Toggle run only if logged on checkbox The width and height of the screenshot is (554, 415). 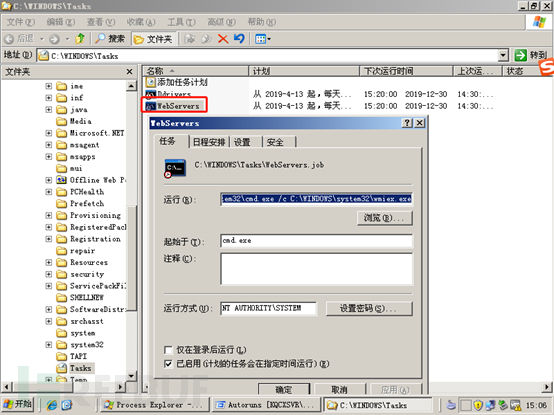point(169,350)
